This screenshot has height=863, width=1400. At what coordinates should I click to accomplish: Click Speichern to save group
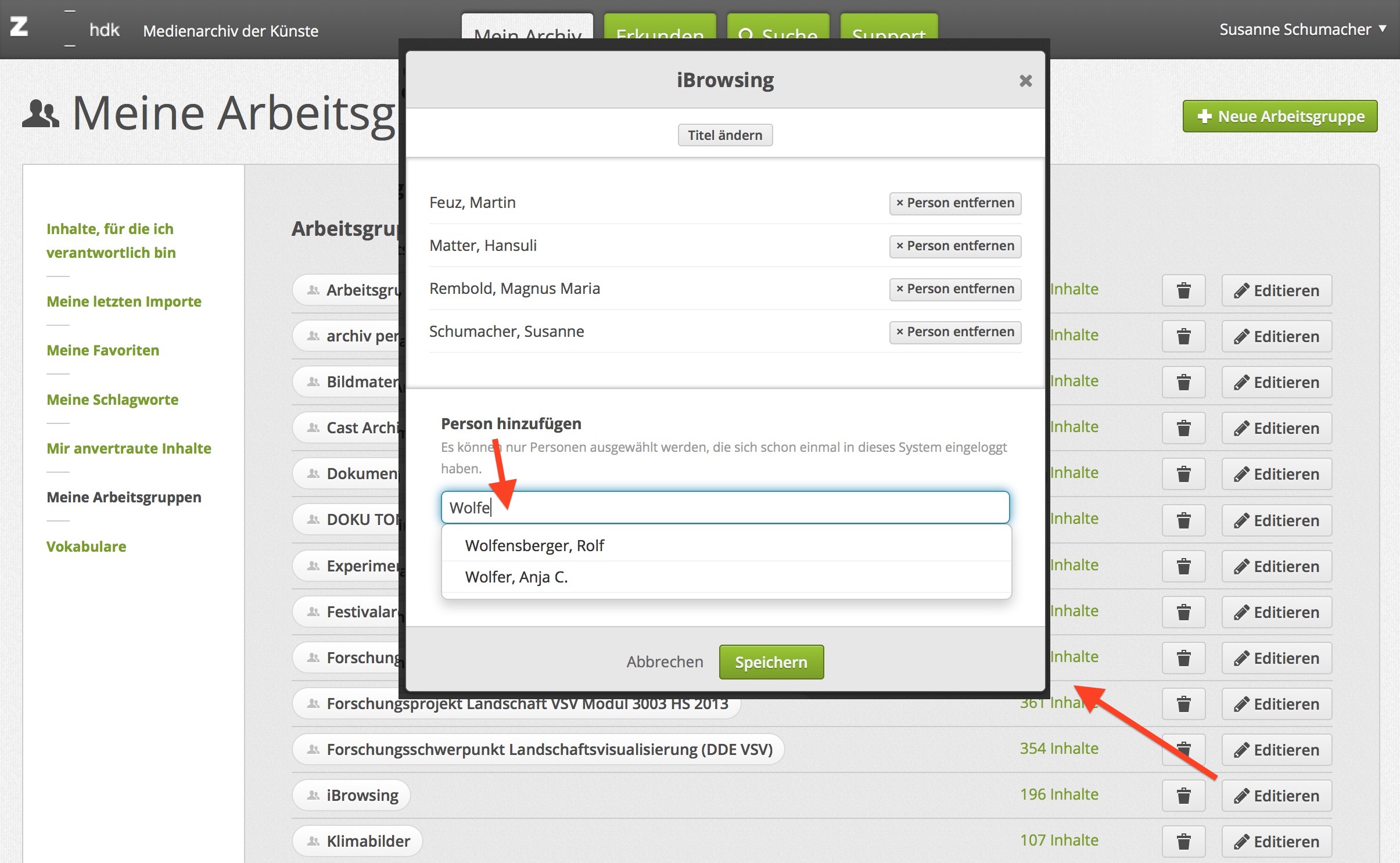[x=771, y=662]
